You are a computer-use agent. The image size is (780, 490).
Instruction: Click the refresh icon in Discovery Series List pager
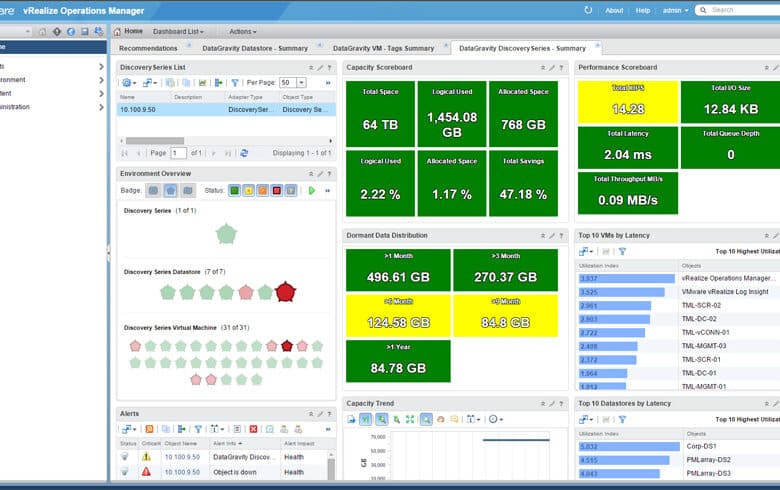pos(244,153)
